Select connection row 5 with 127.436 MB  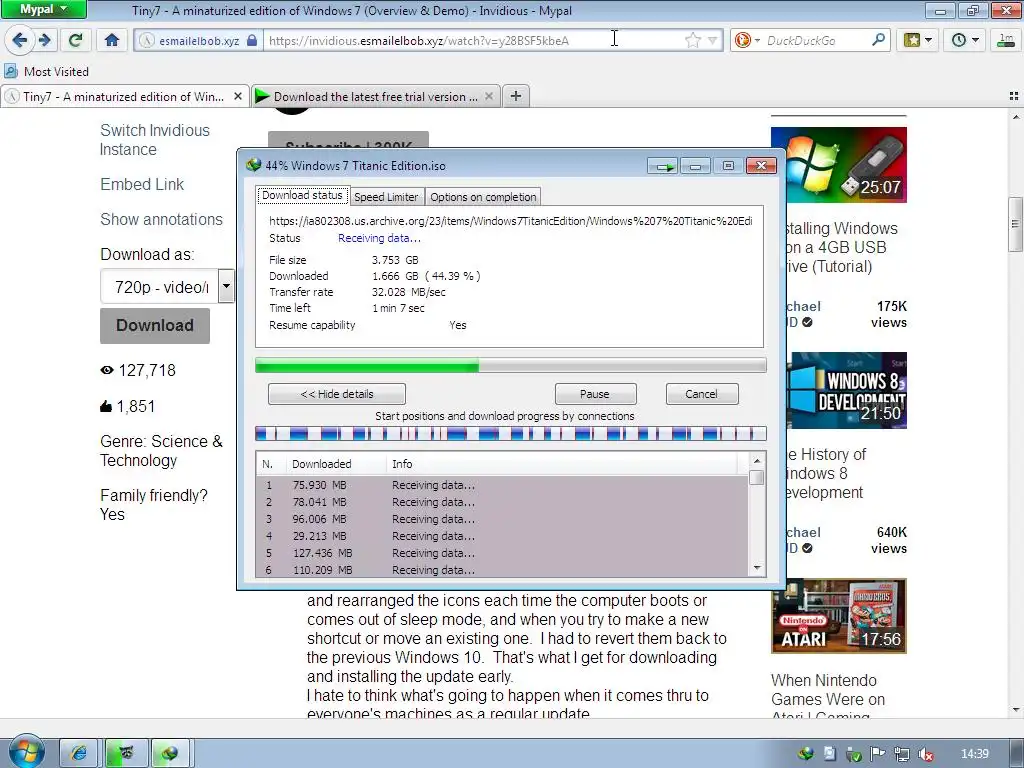[x=502, y=553]
